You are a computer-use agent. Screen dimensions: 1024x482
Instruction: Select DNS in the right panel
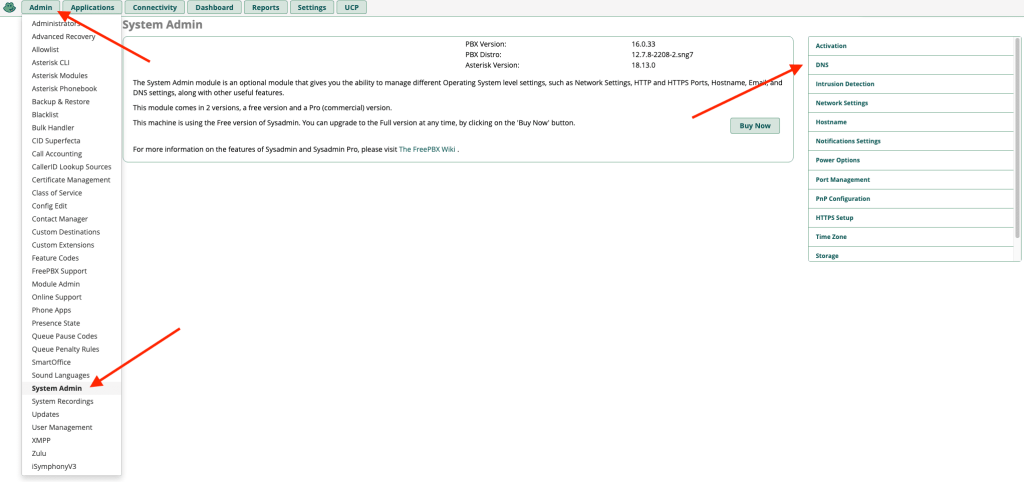click(x=822, y=65)
